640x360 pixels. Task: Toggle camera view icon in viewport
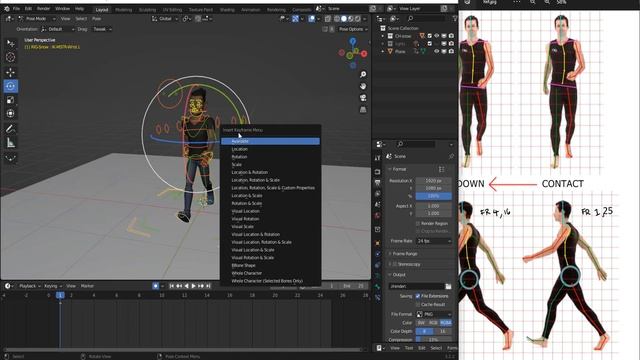tap(363, 98)
